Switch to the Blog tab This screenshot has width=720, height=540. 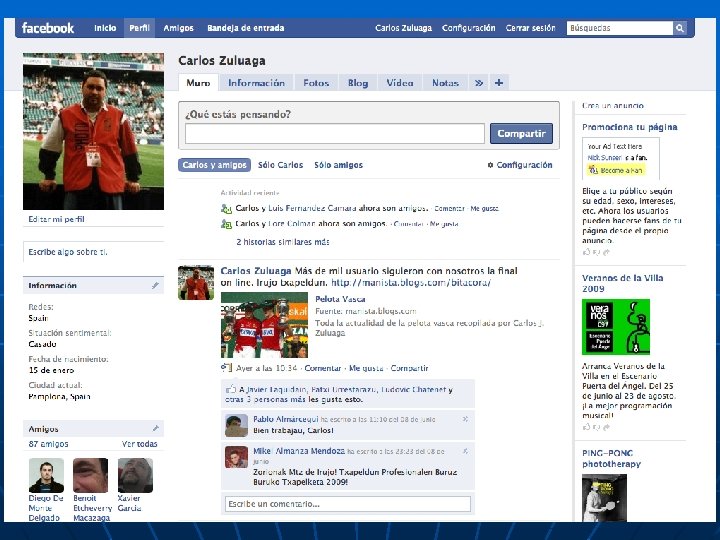pos(358,83)
